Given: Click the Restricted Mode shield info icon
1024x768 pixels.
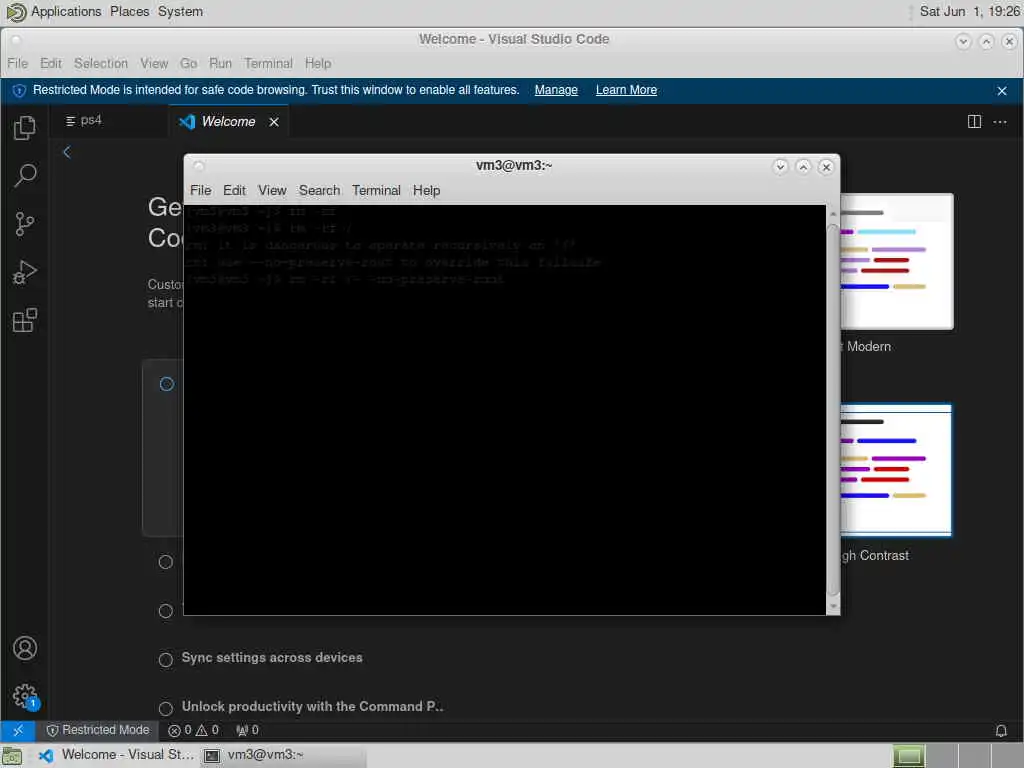Looking at the screenshot, I should tap(19, 91).
